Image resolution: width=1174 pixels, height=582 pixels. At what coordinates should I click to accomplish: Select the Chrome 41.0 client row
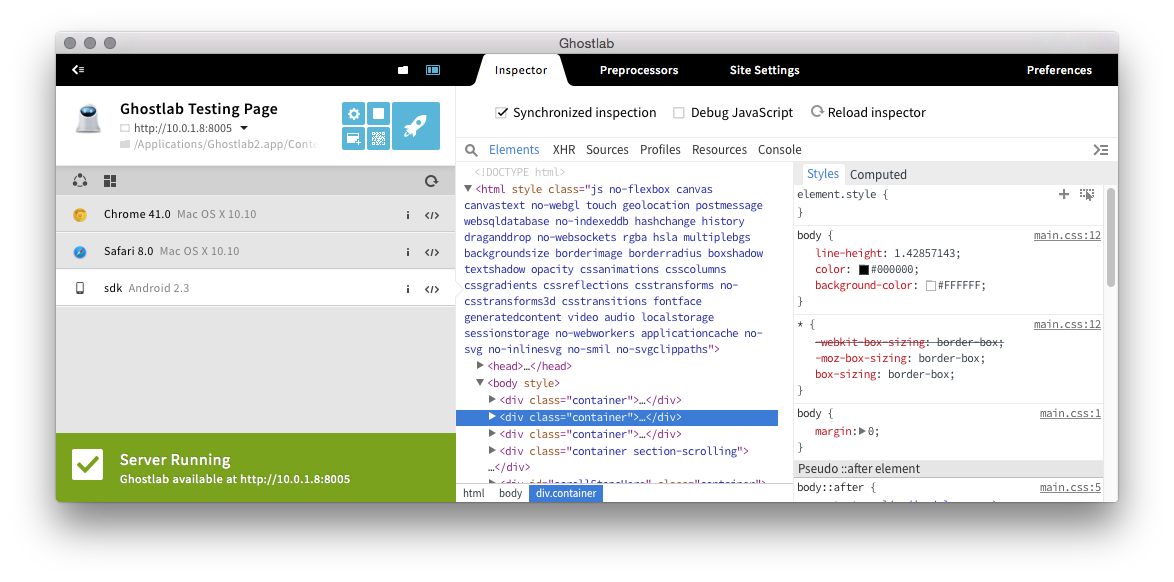pyautogui.click(x=255, y=215)
